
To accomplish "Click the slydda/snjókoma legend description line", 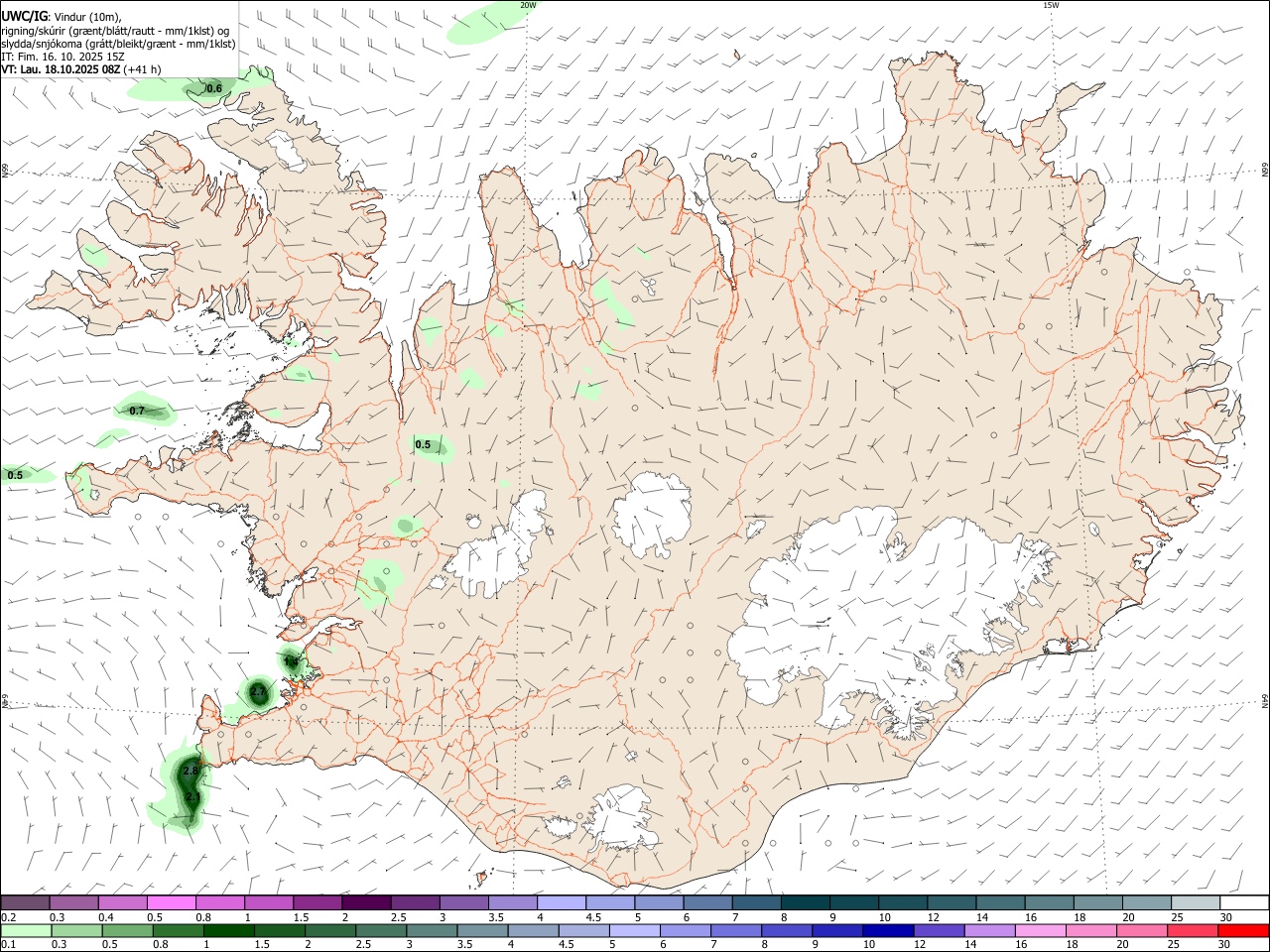I will [x=118, y=44].
